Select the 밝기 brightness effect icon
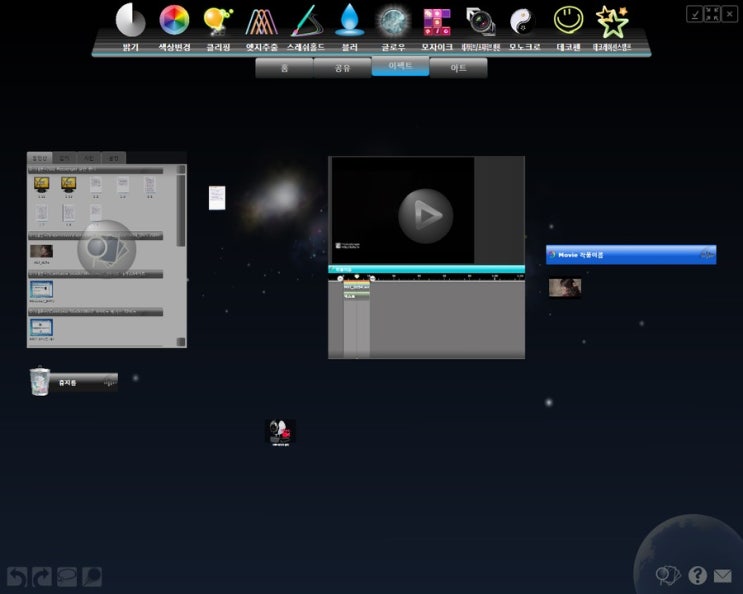This screenshot has height=594, width=743. 130,21
